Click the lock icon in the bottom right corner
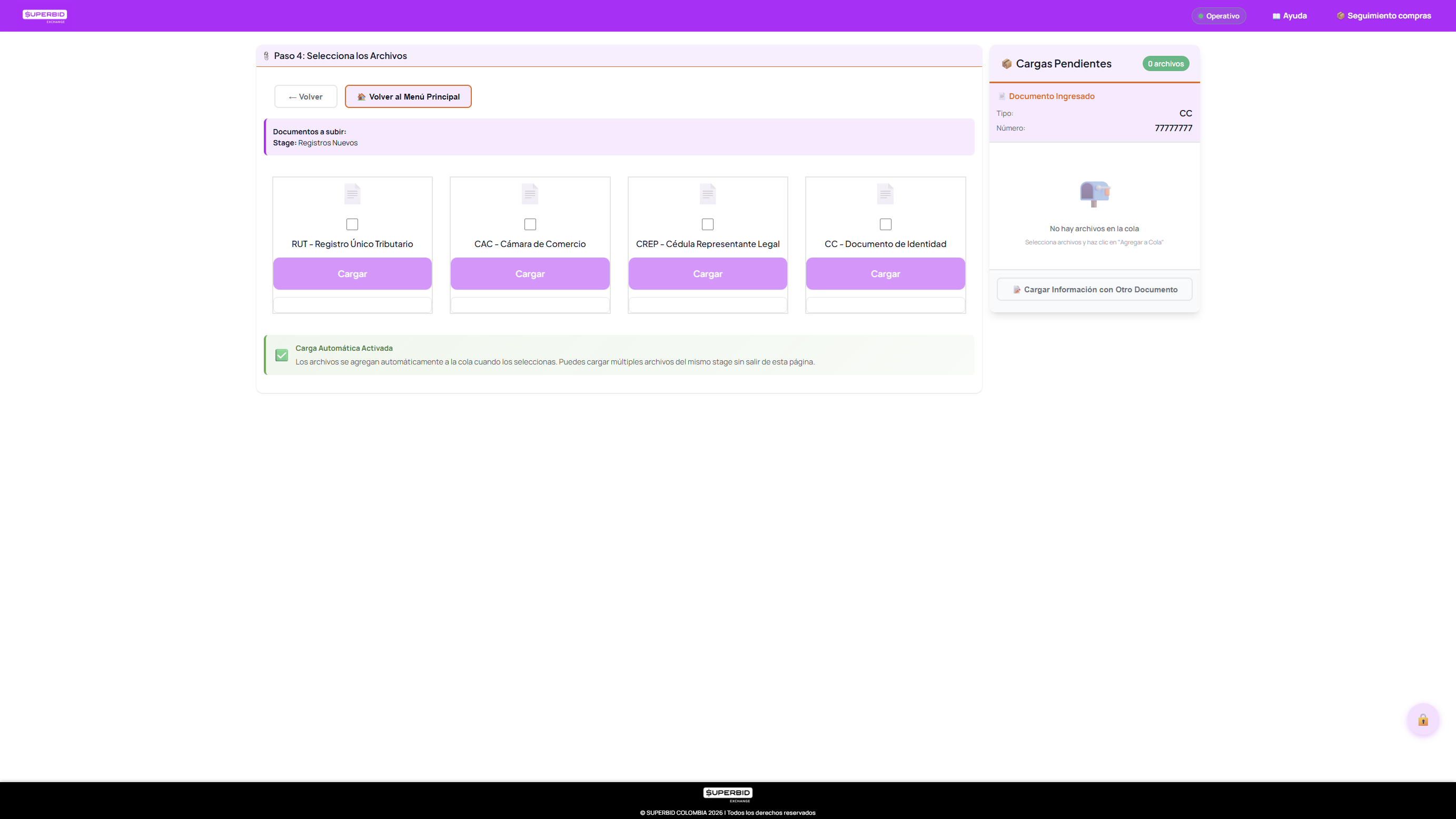Image resolution: width=1456 pixels, height=819 pixels. pos(1423,720)
